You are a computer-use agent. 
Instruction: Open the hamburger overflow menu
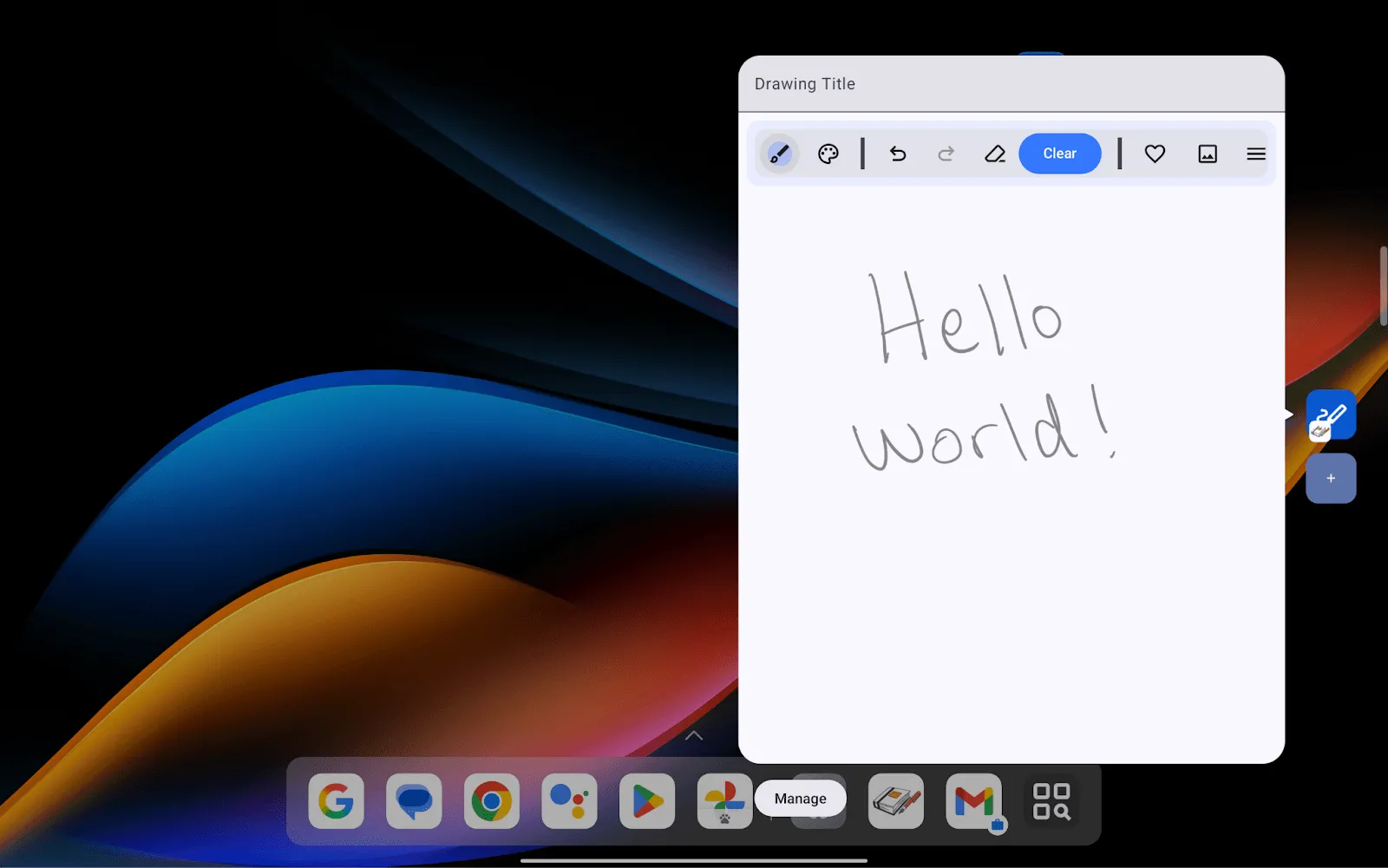[x=1255, y=153]
